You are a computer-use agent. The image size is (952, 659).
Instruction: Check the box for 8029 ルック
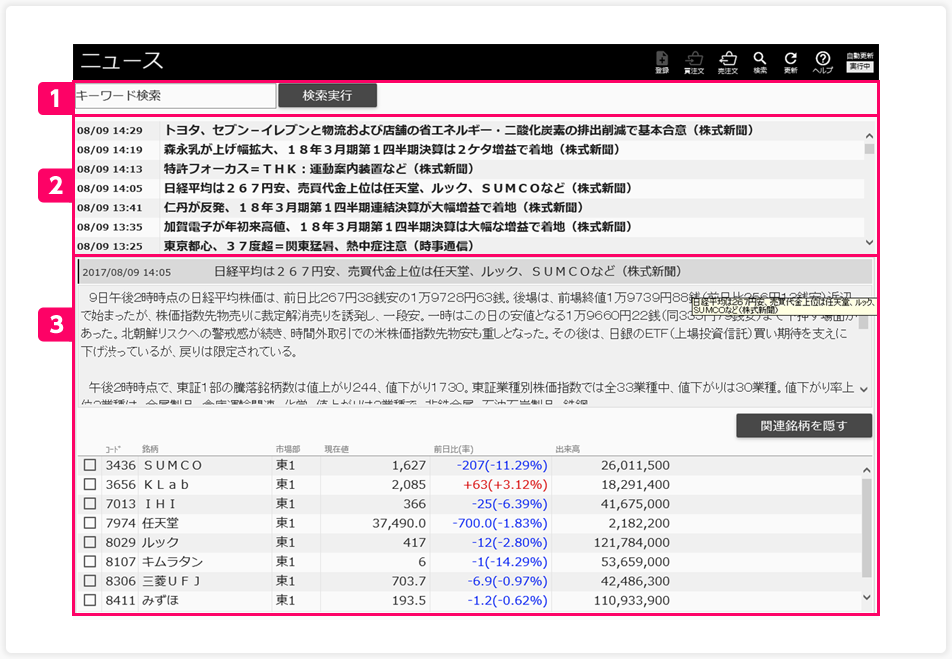[90, 542]
